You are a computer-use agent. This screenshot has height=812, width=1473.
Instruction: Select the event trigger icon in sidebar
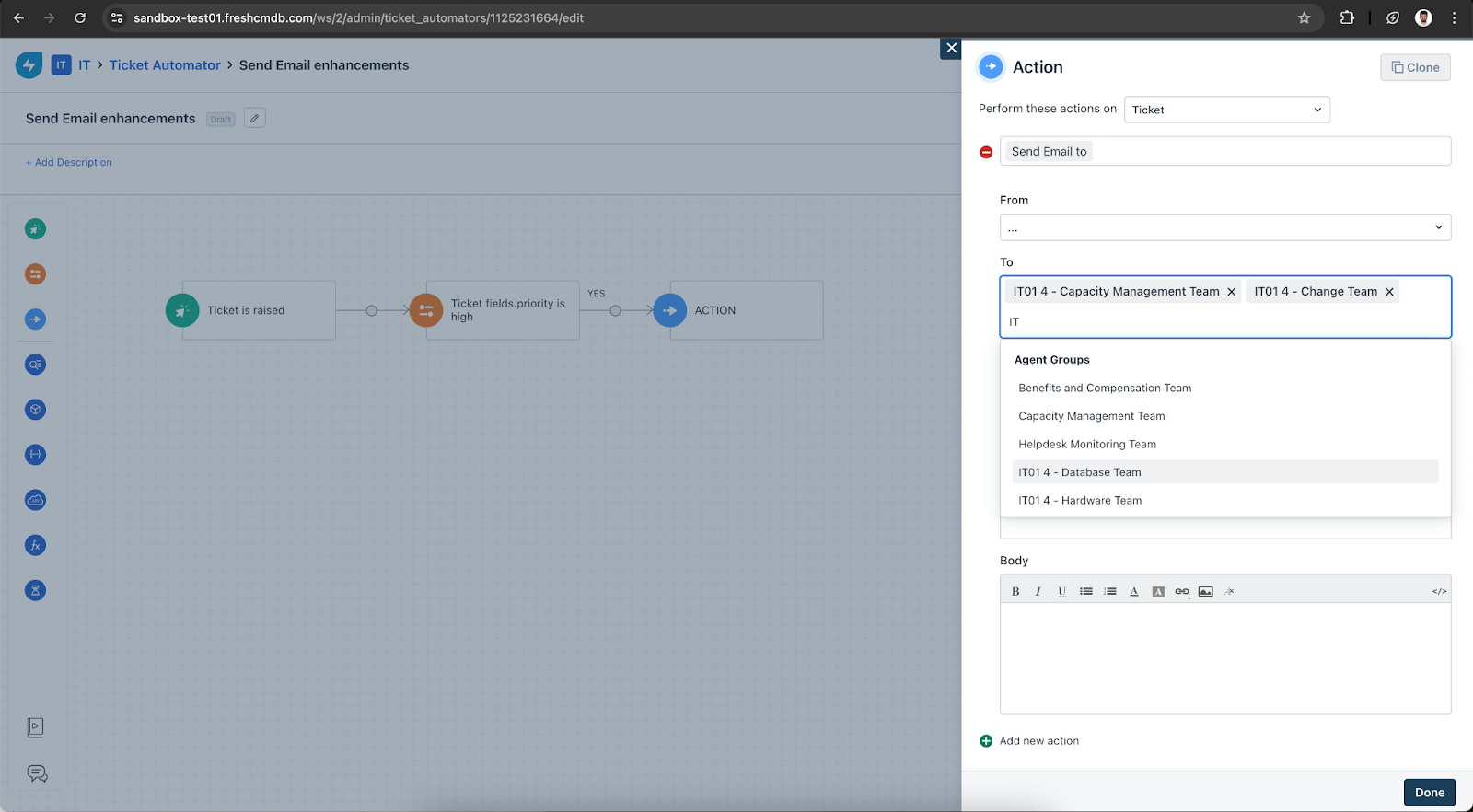(x=35, y=228)
